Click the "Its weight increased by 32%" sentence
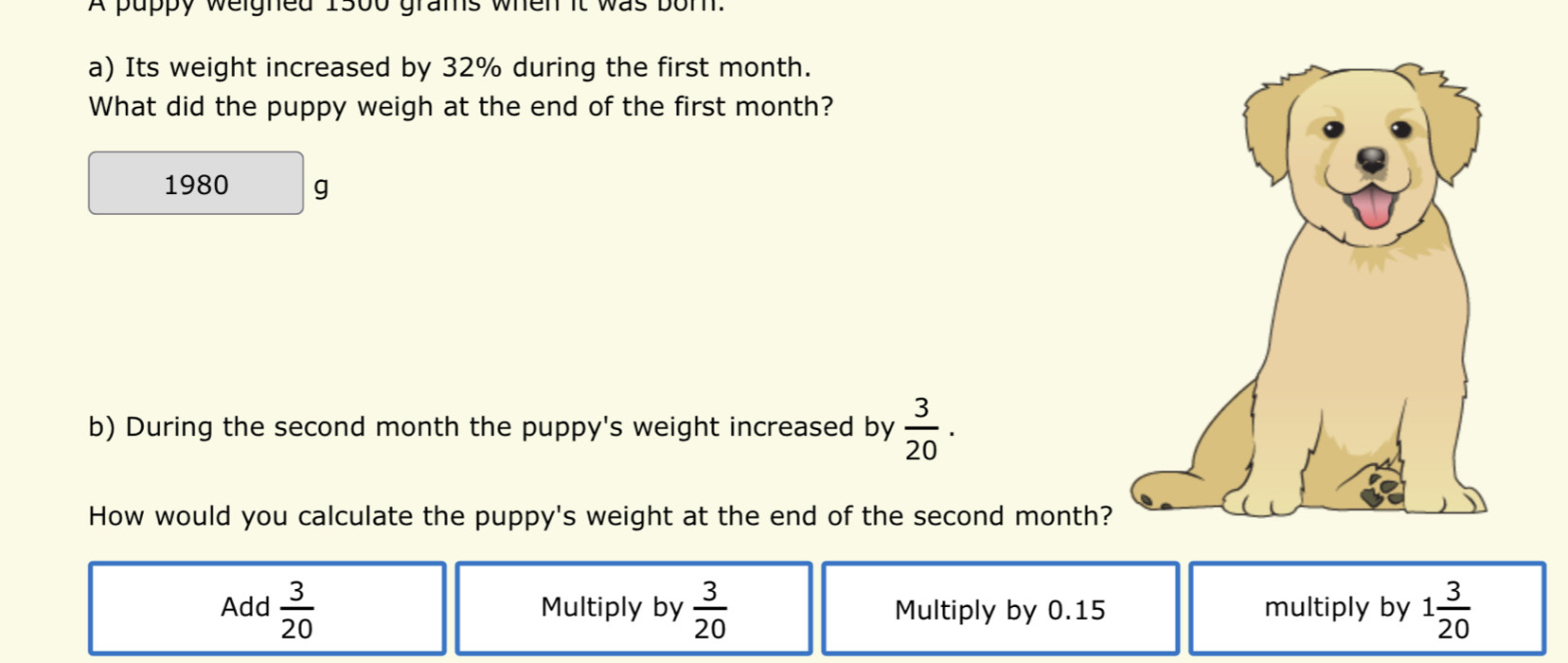 tap(449, 68)
